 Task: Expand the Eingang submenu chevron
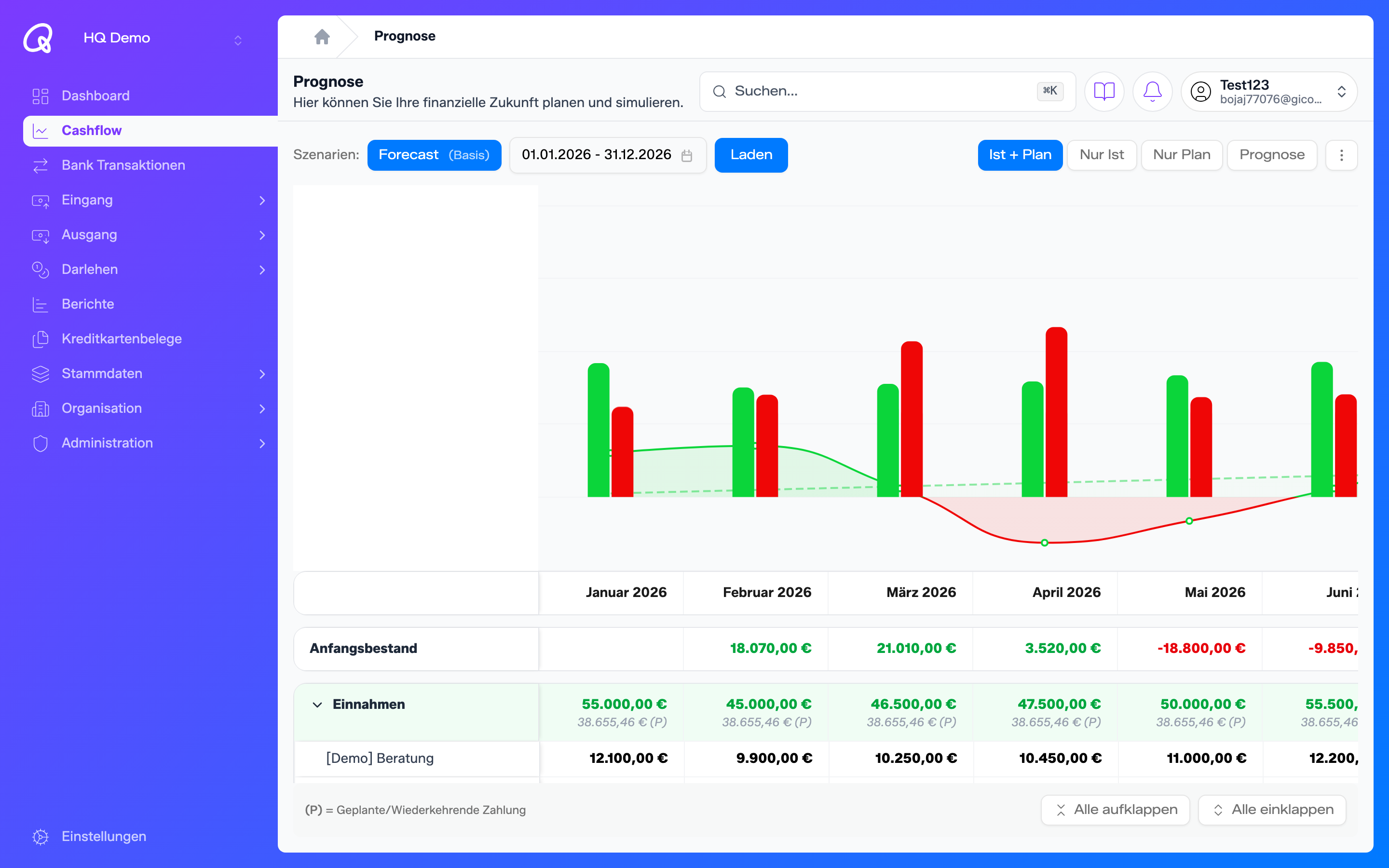coord(262,200)
